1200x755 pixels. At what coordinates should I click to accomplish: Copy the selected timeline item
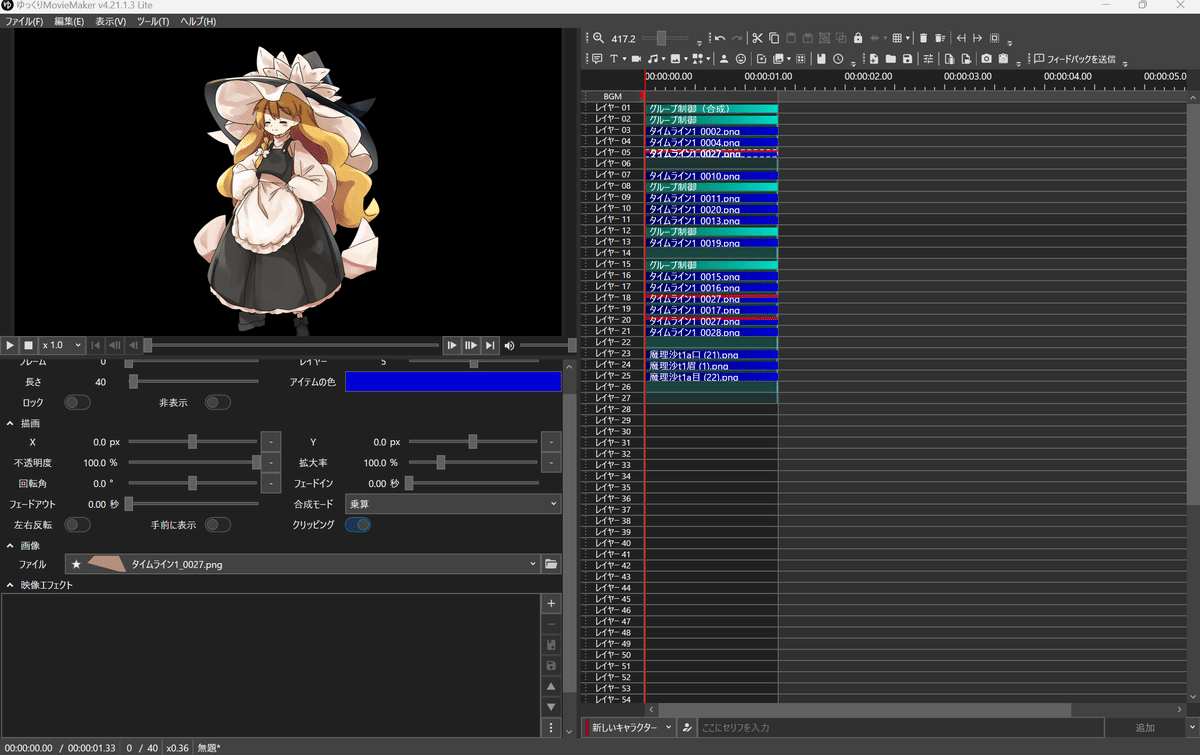[x=775, y=38]
